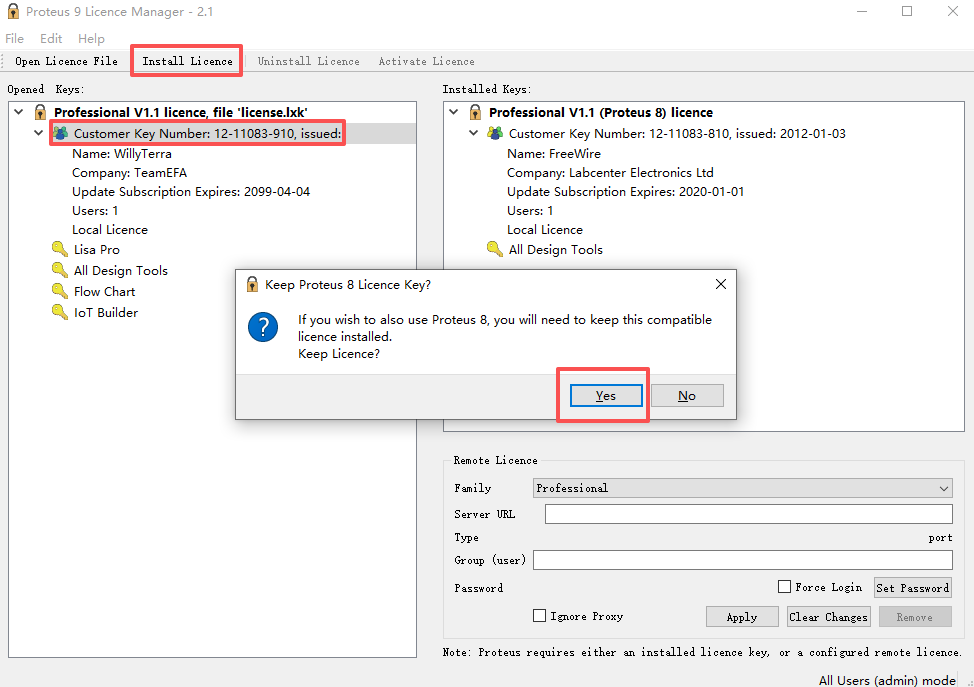Click padlock icon in the dialog title bar
The width and height of the screenshot is (974, 687).
coord(252,284)
